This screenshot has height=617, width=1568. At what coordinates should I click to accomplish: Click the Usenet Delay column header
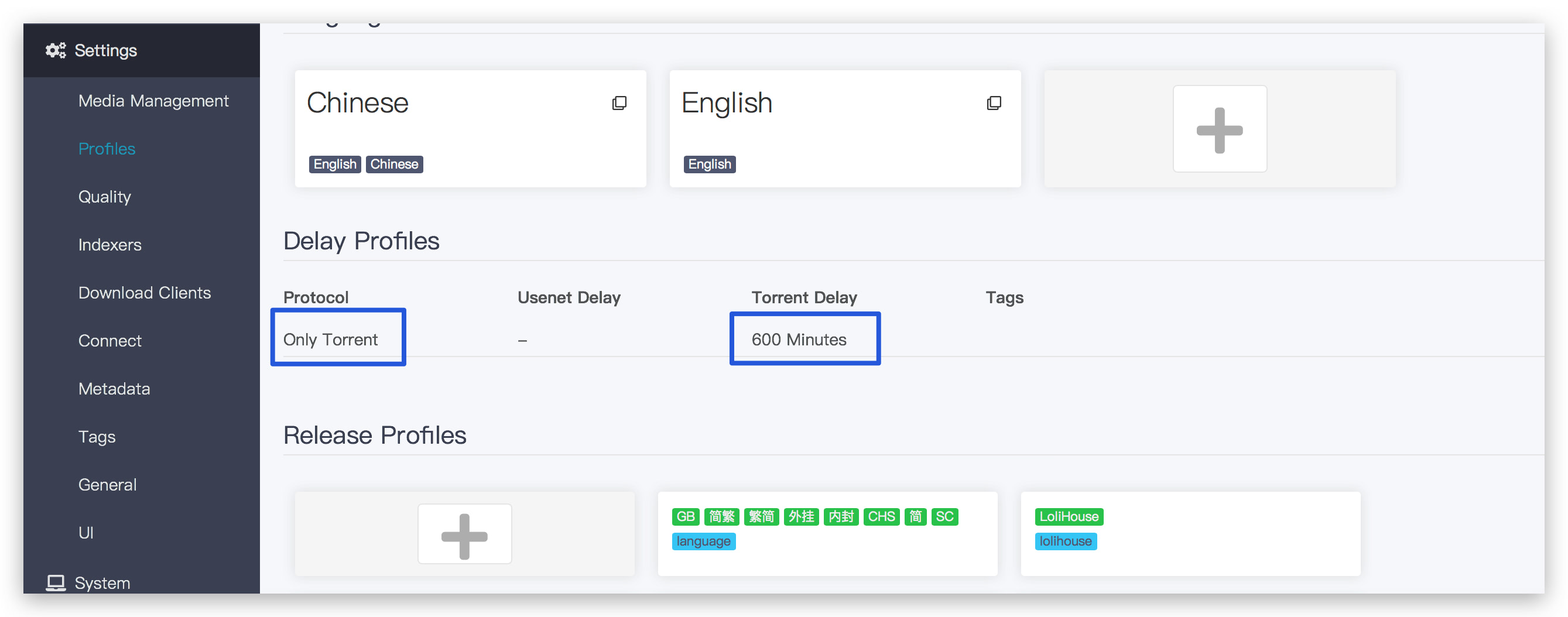click(569, 297)
